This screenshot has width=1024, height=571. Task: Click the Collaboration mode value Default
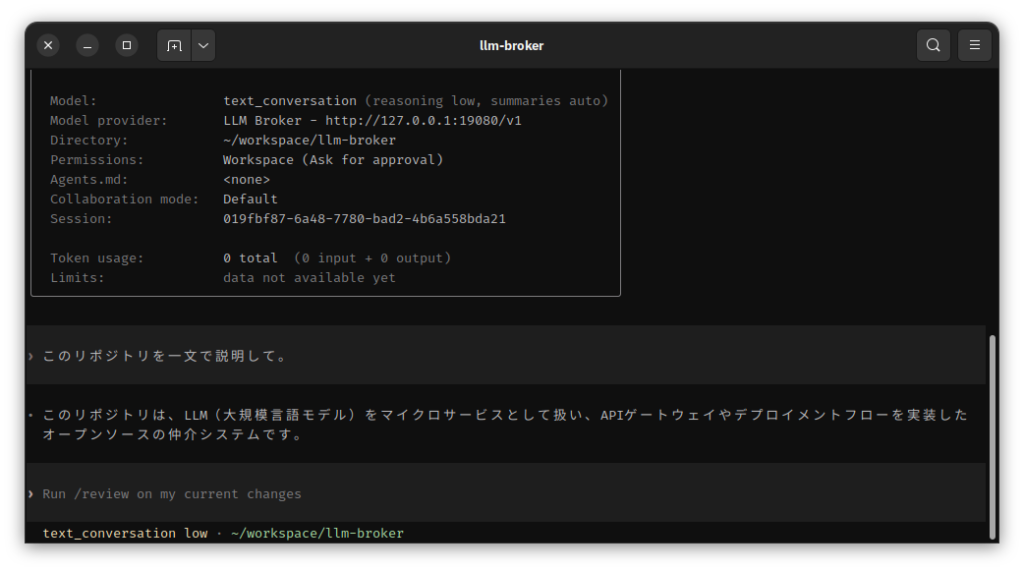250,199
